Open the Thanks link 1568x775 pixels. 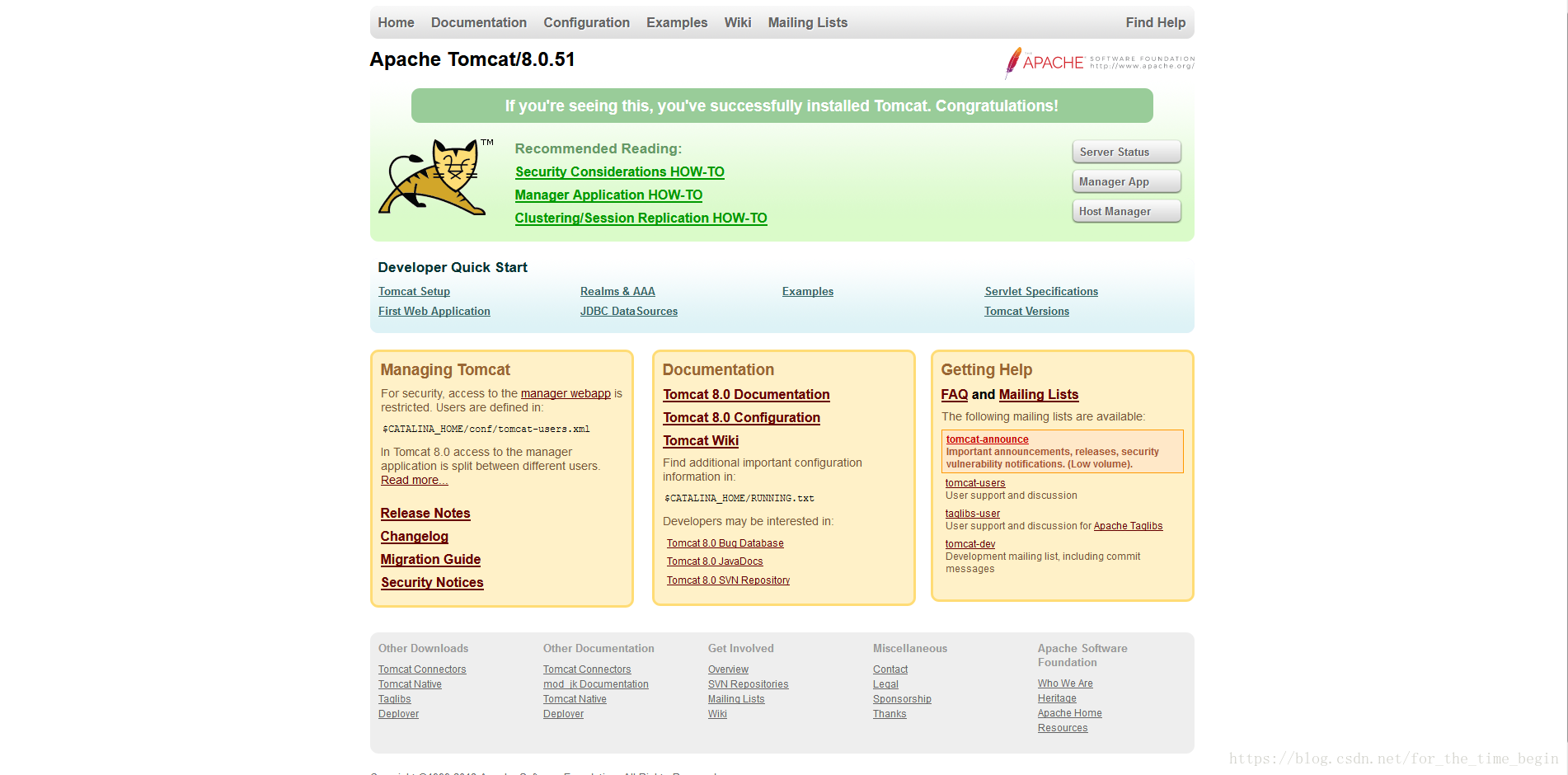890,714
